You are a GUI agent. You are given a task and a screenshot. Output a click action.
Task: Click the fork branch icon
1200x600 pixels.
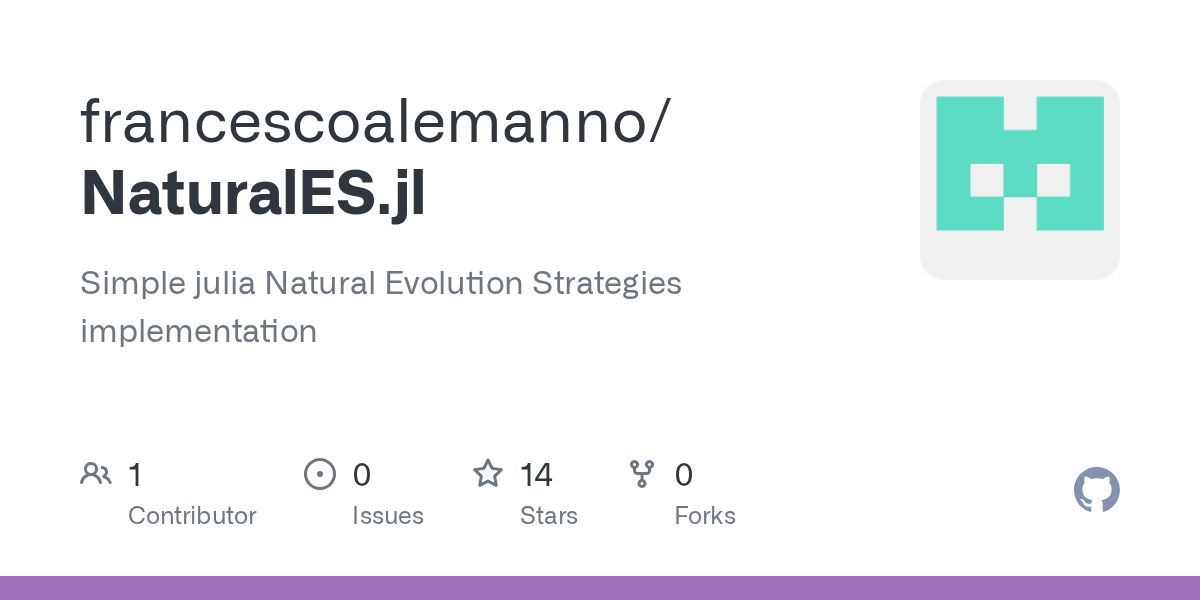point(642,473)
